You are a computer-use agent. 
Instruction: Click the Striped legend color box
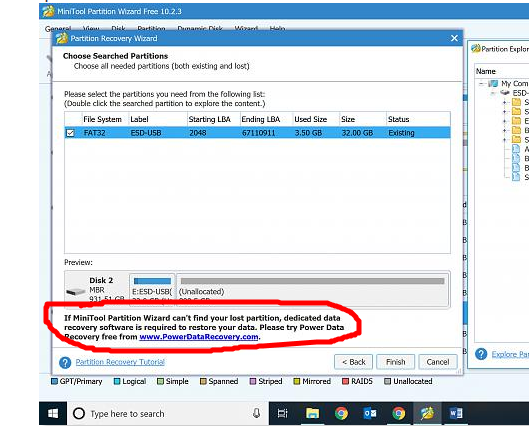[x=253, y=381]
